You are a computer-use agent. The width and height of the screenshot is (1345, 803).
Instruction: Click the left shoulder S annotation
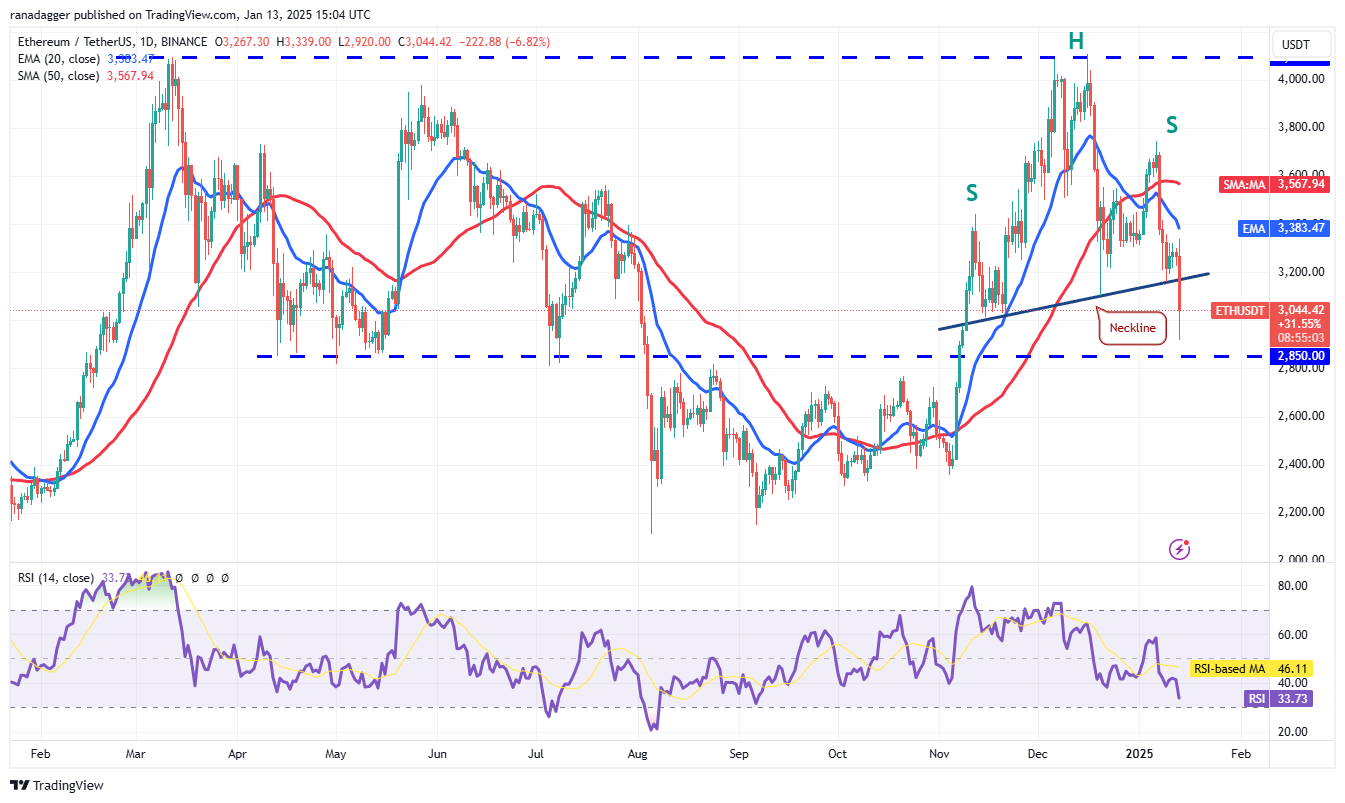(971, 193)
